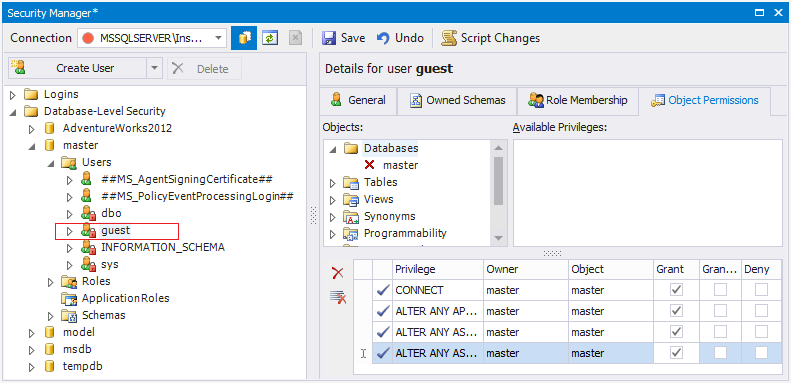791x383 pixels.
Task: Toggle Grant checkbox for CONNECT privilege
Action: point(676,290)
